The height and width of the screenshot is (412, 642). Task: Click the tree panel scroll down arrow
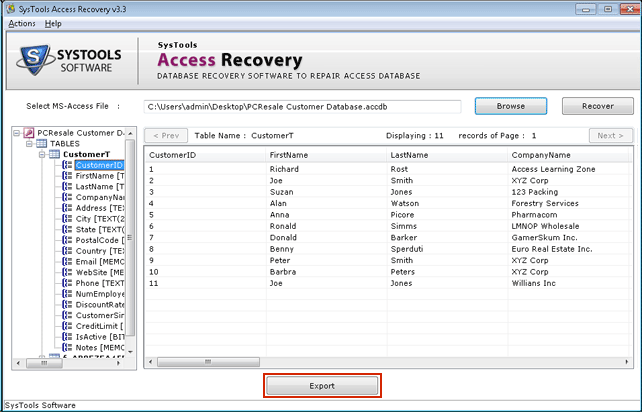[x=130, y=351]
